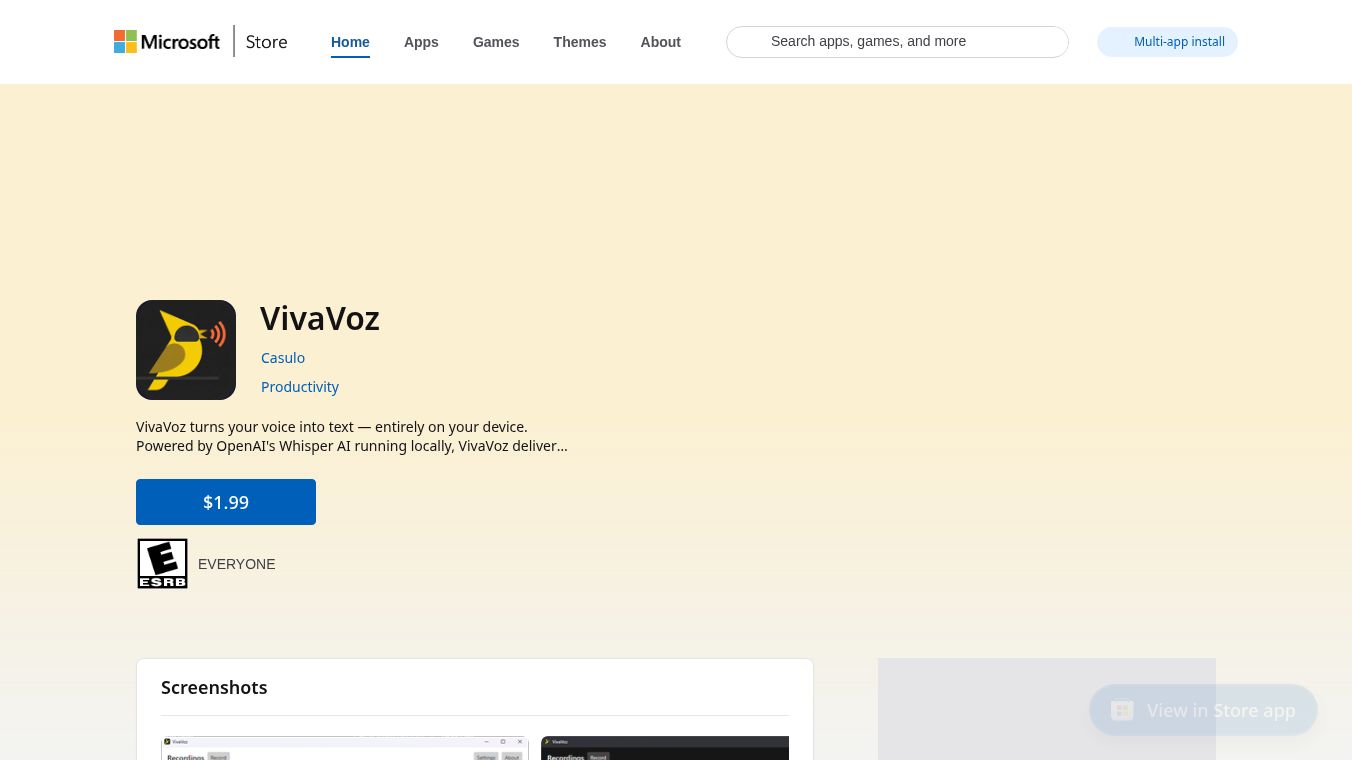This screenshot has width=1352, height=760.
Task: Click the VivaVoz app title
Action: [320, 319]
